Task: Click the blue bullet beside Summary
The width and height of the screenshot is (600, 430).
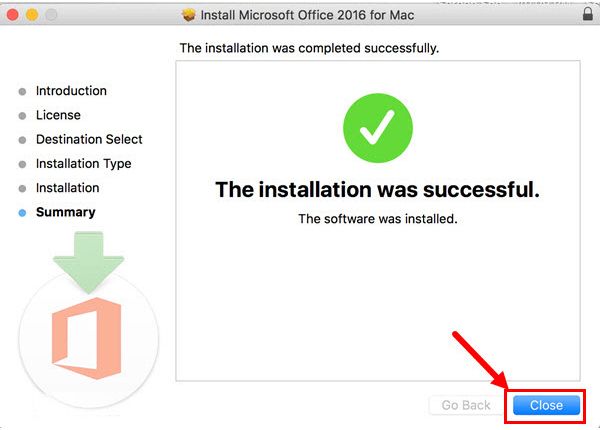Action: pos(22,213)
